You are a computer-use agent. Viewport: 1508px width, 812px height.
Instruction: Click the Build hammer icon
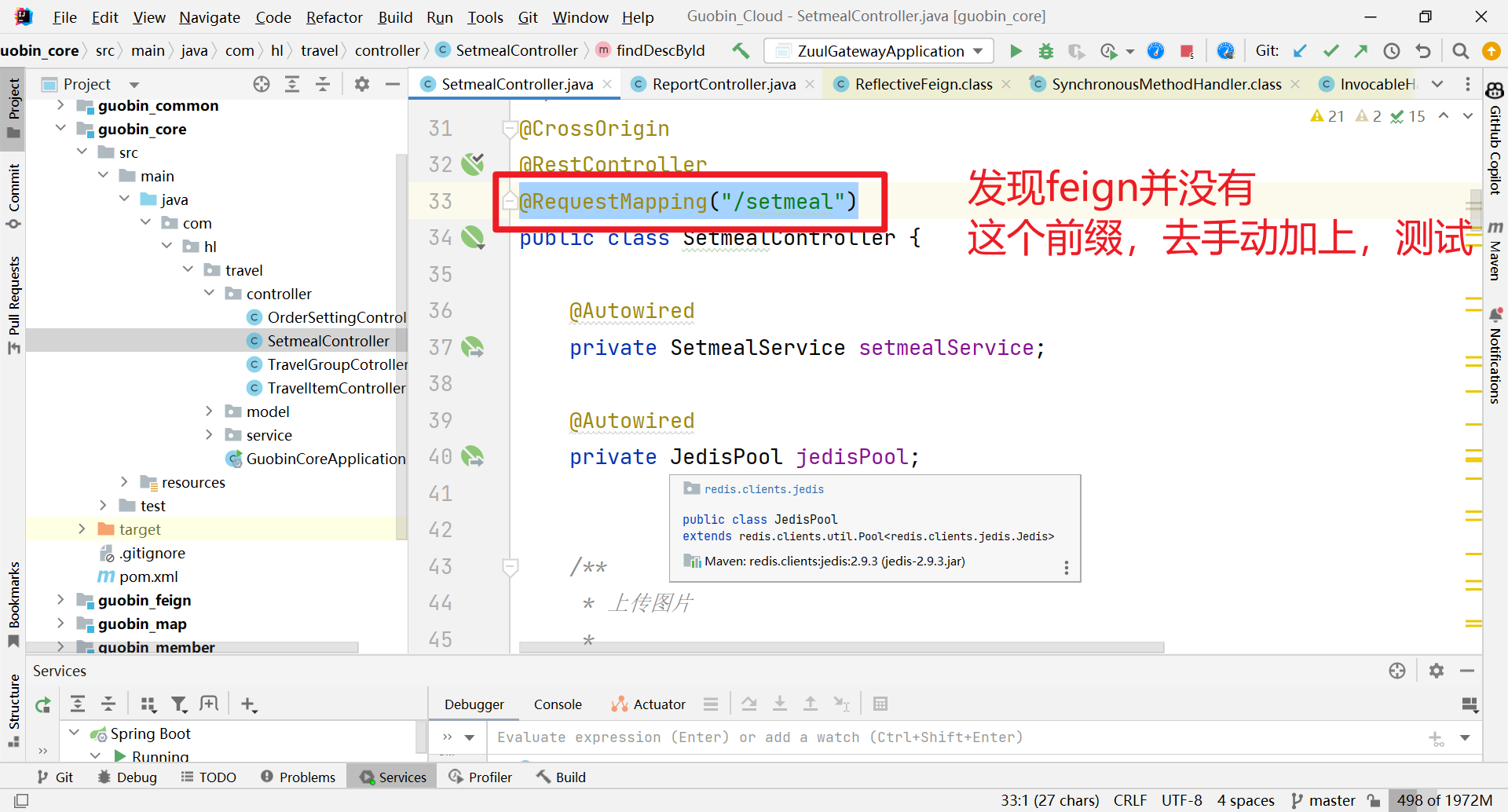[740, 51]
